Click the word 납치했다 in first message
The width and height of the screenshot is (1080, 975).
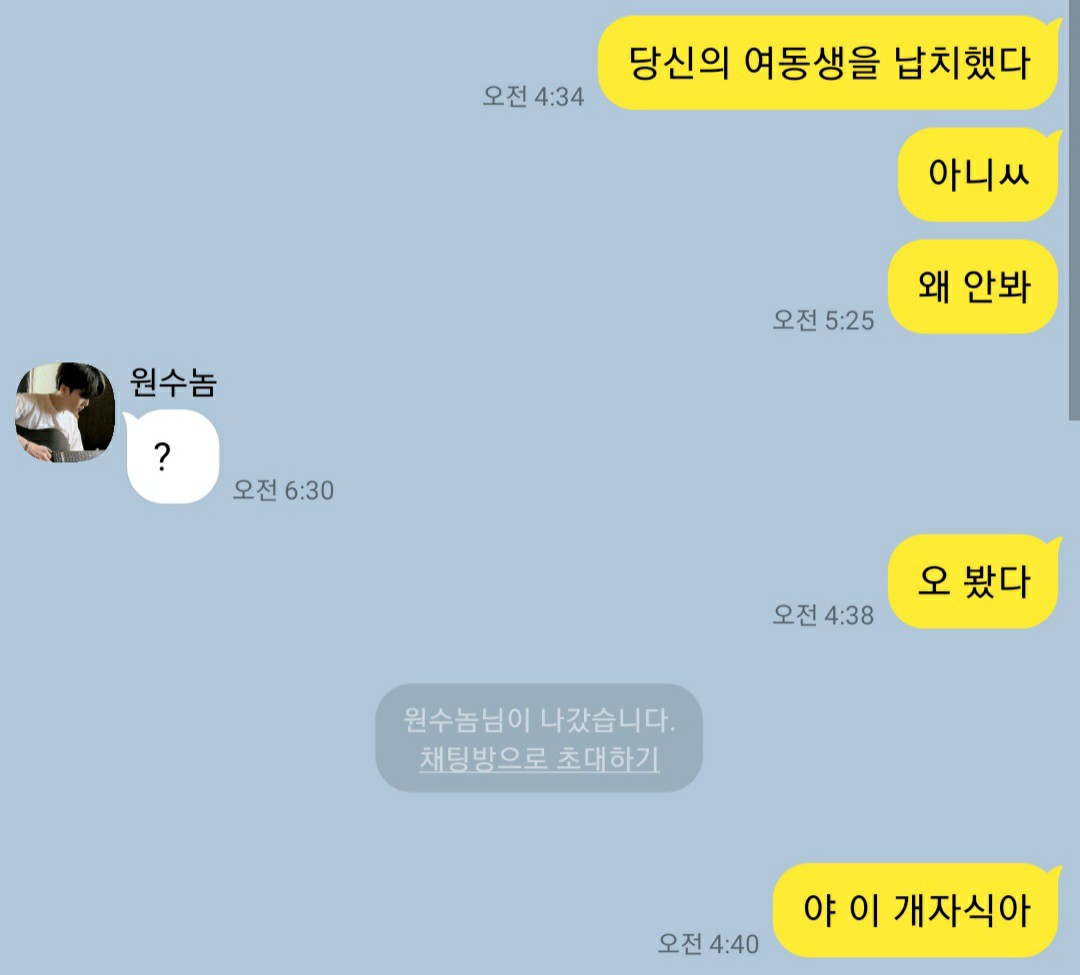(x=962, y=63)
